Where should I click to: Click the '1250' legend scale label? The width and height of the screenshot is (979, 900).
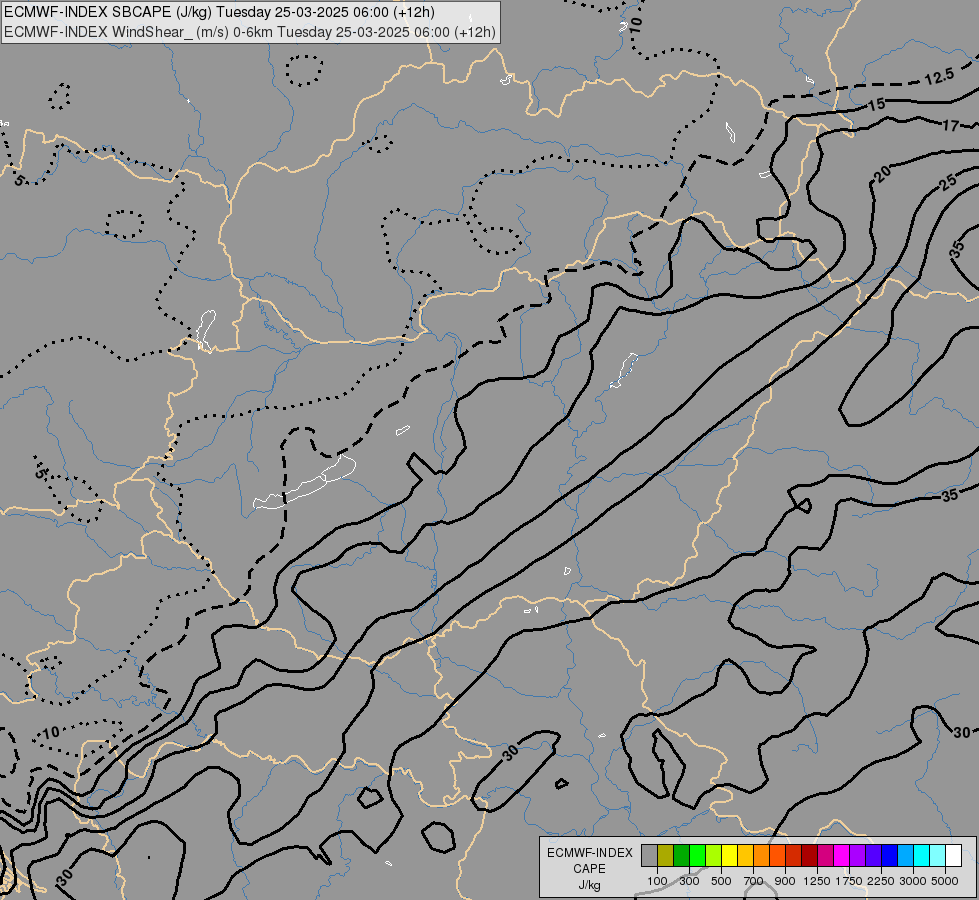point(817,881)
